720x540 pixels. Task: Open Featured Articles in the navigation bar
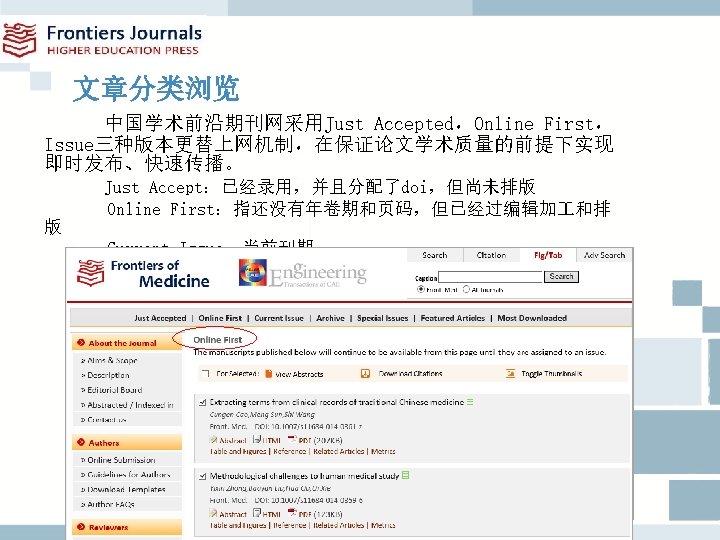[x=452, y=318]
